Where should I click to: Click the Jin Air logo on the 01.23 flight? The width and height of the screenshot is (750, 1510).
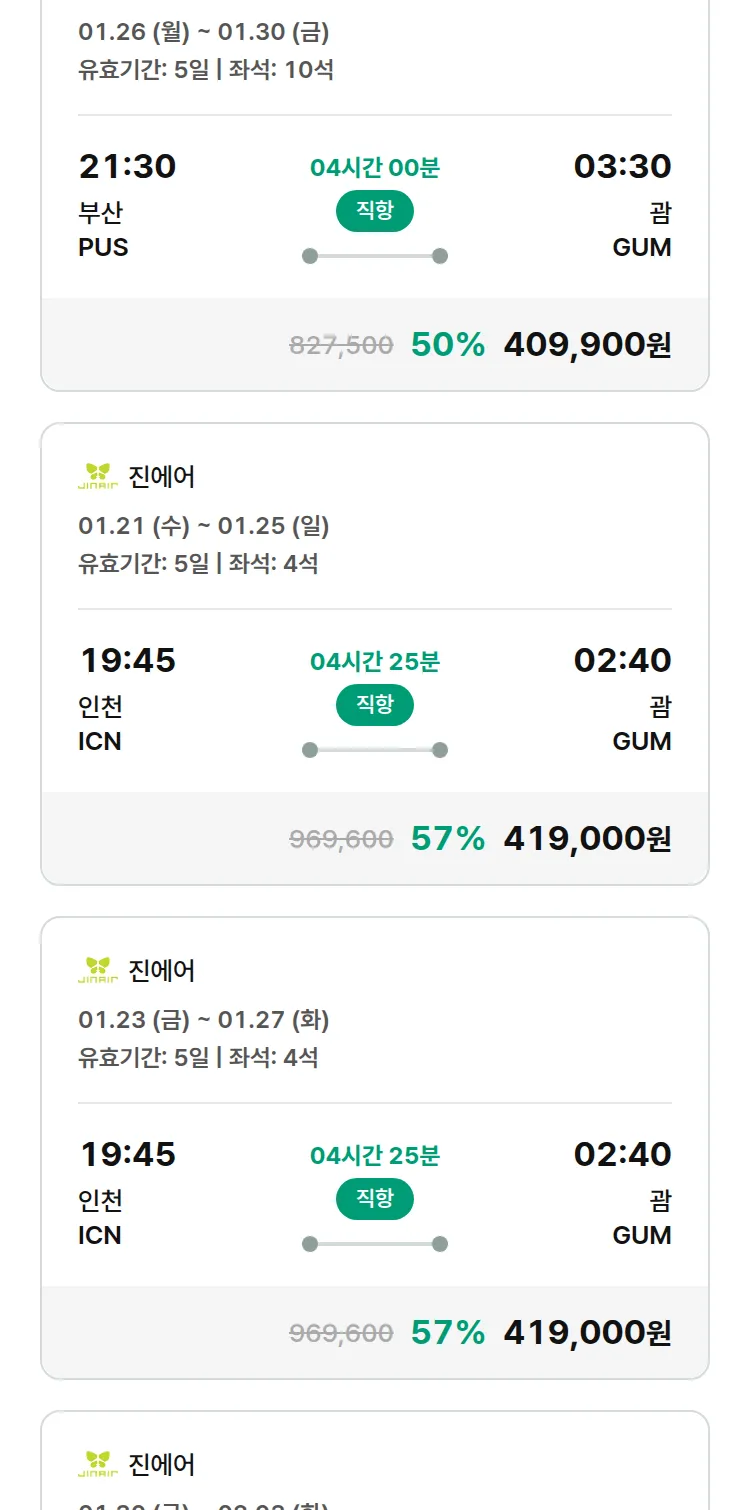(x=98, y=970)
